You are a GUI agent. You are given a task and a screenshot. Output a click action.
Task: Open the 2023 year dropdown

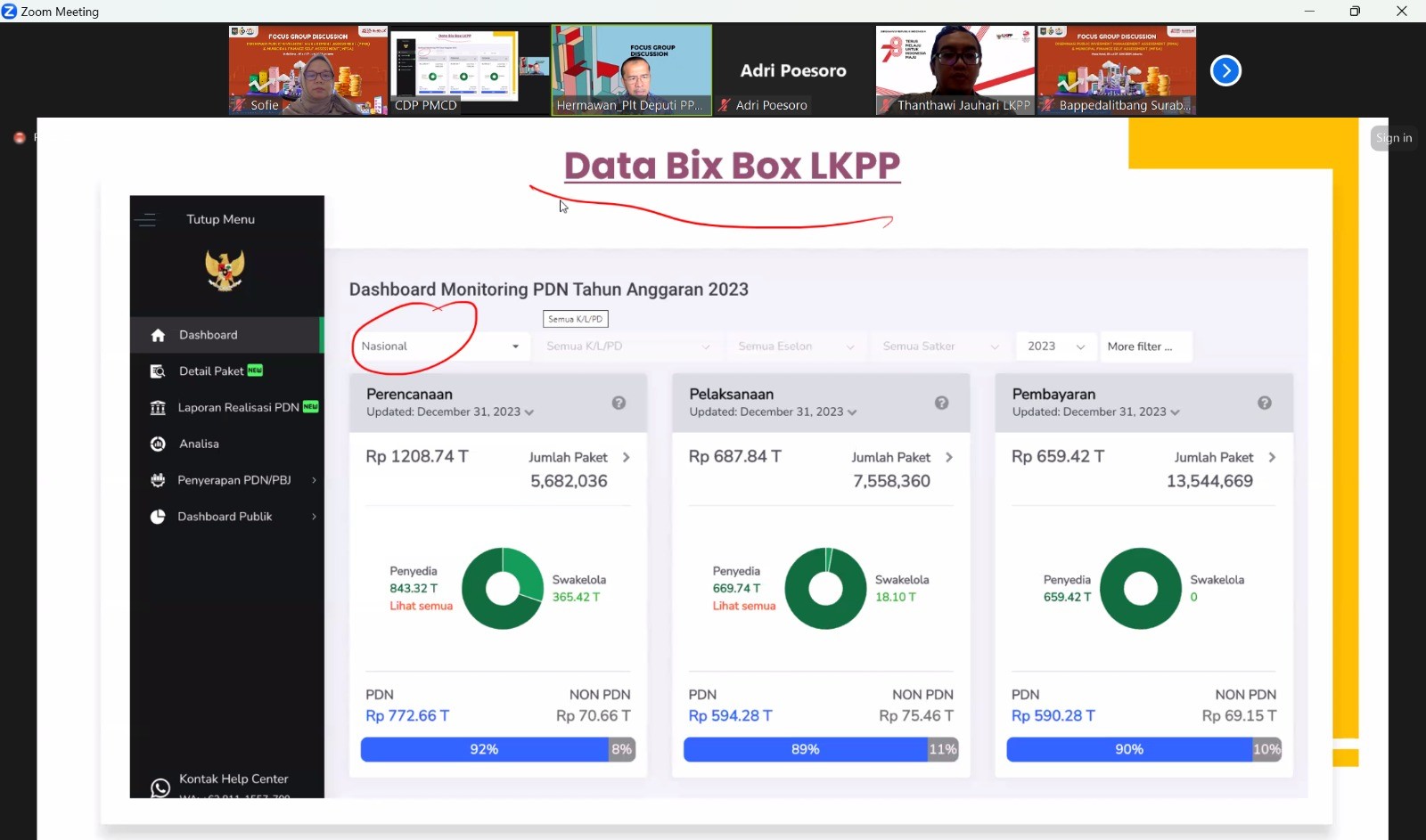[1056, 347]
